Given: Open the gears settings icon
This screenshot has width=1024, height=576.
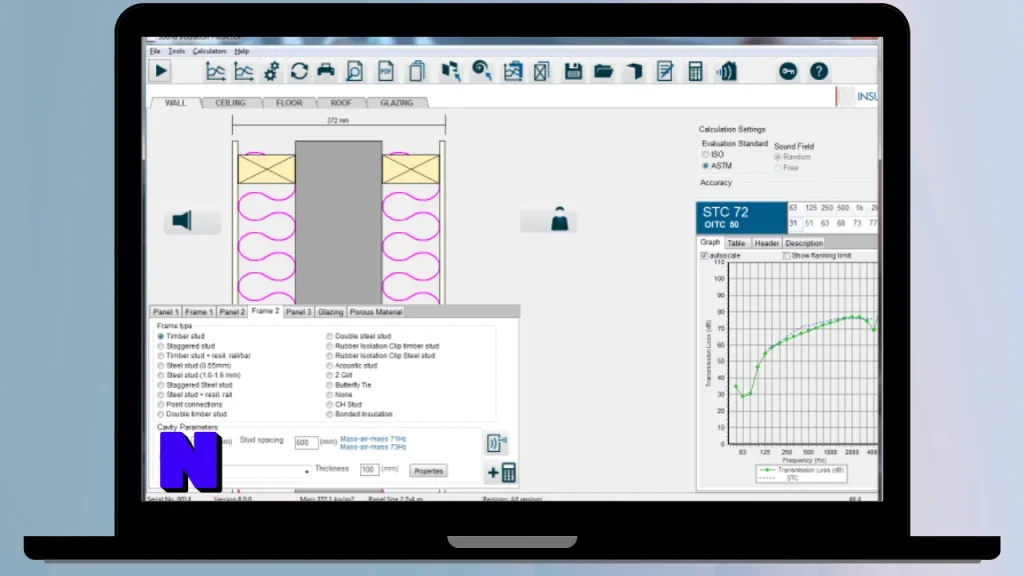Looking at the screenshot, I should click(272, 71).
